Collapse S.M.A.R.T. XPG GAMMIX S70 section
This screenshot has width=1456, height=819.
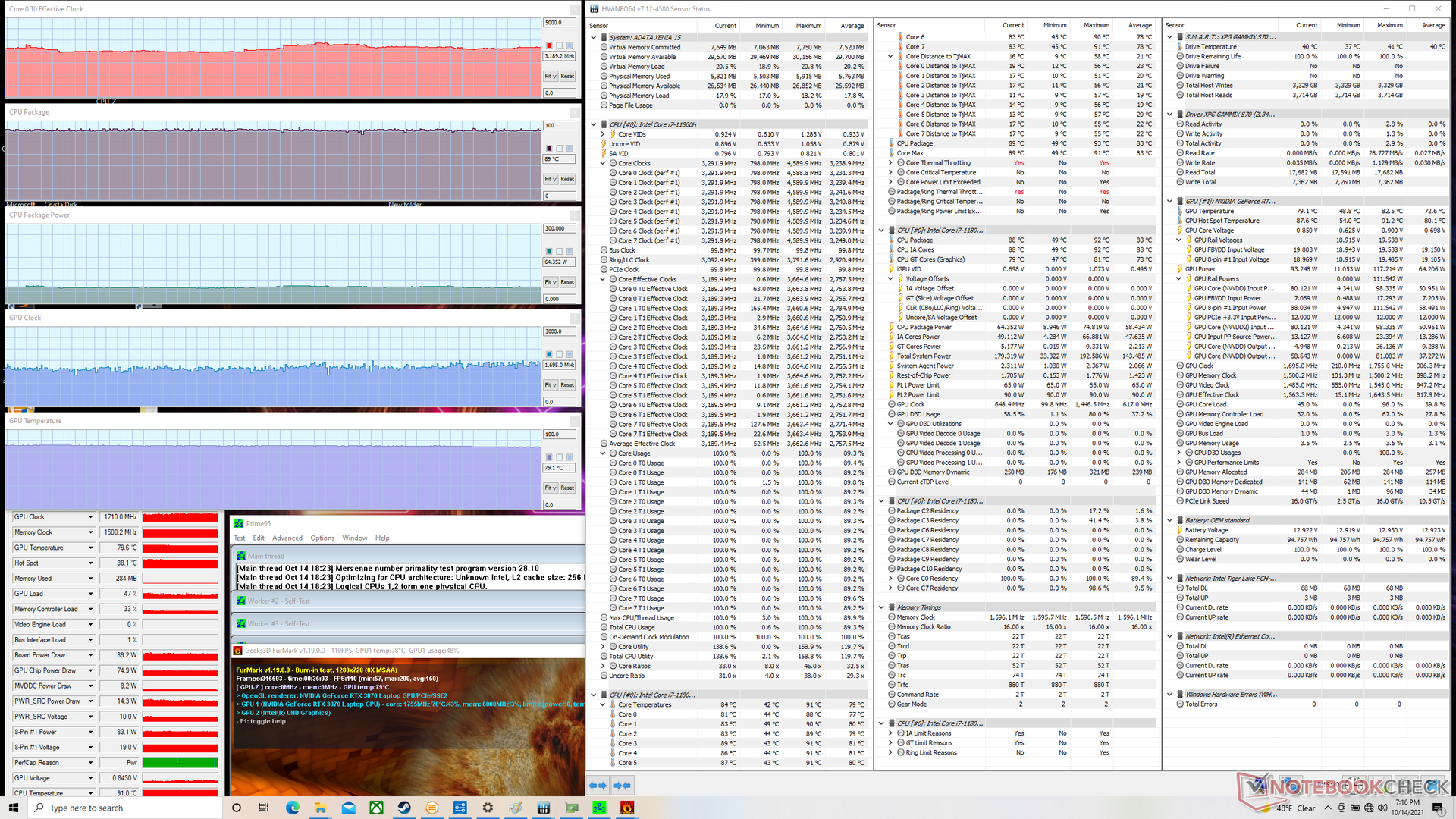point(1170,36)
